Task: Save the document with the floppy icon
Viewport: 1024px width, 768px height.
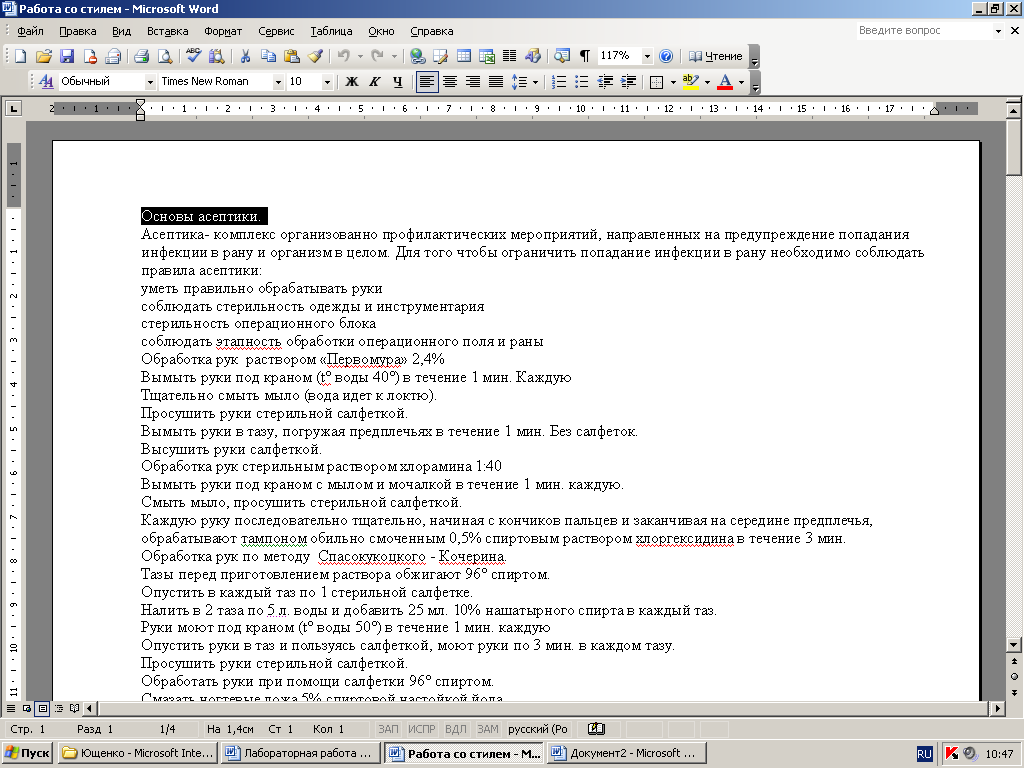Action: (67, 56)
